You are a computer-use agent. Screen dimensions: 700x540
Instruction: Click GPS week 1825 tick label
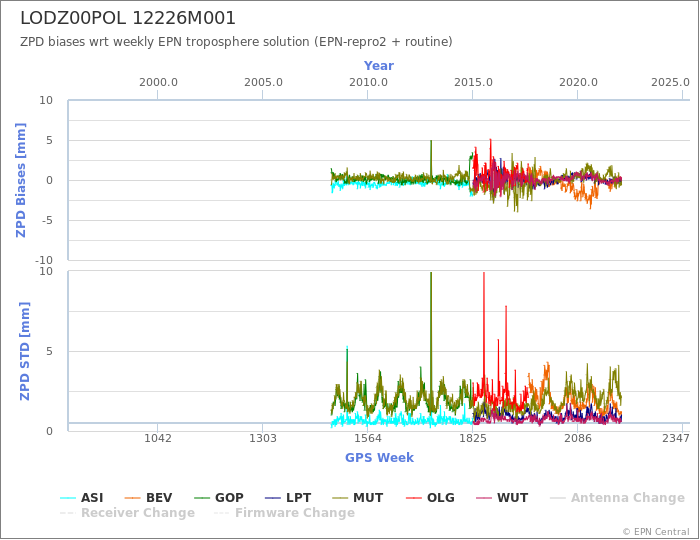click(473, 439)
